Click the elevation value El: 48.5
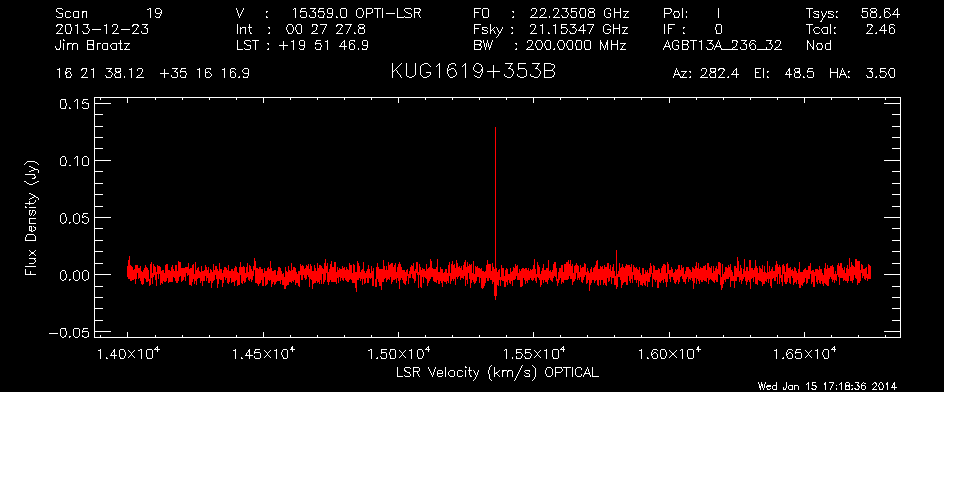Screen dimensions: 962x490 tap(784, 73)
